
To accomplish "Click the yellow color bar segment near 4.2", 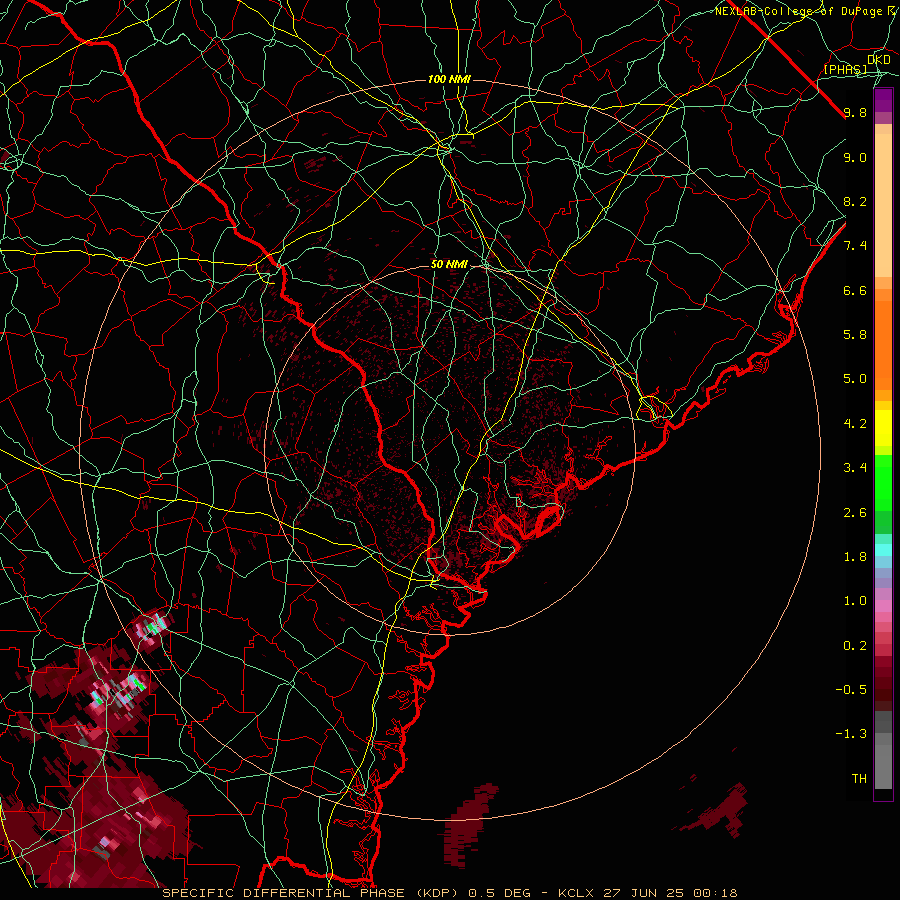I will click(883, 428).
